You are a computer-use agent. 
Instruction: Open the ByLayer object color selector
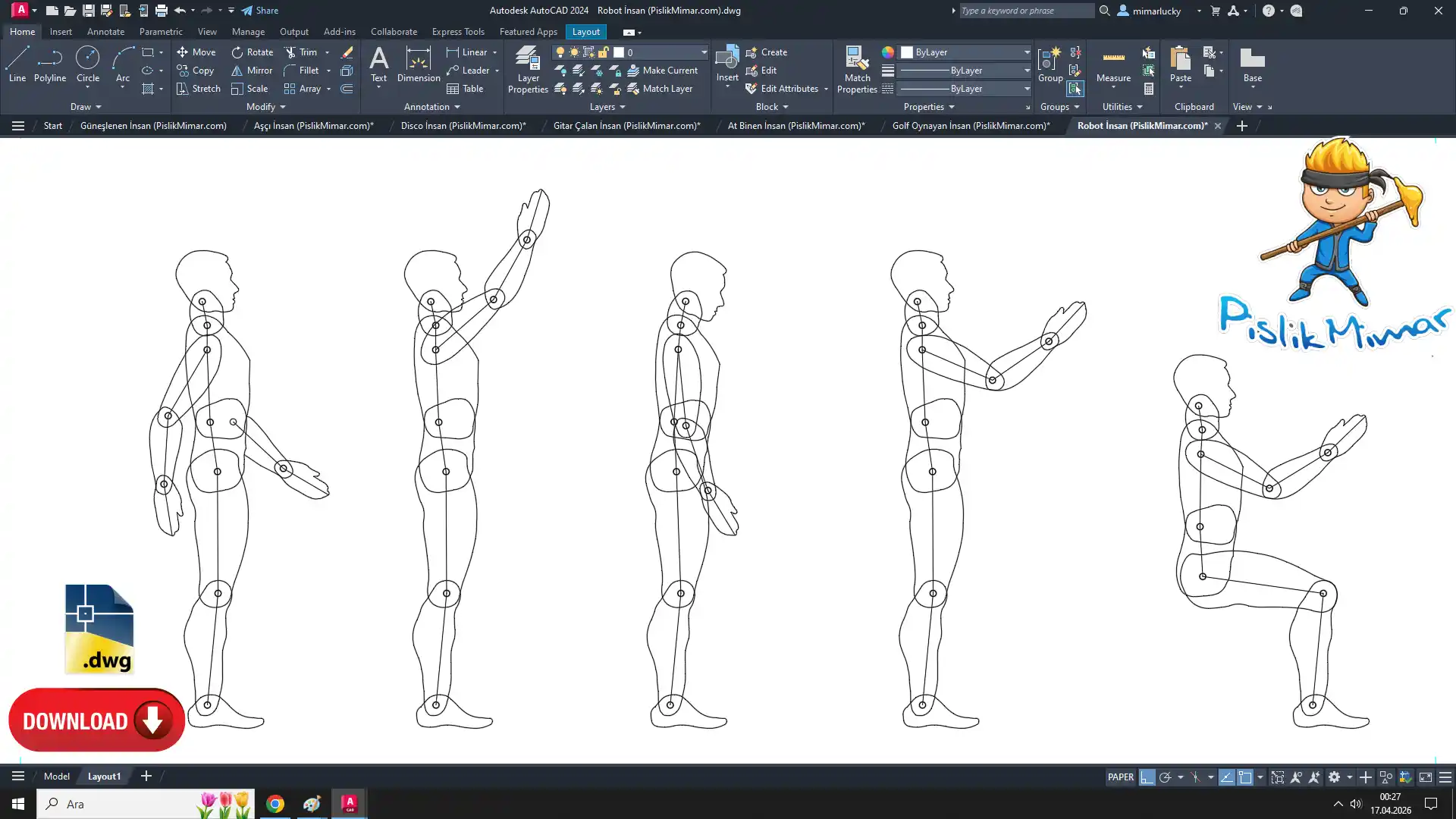[x=965, y=52]
